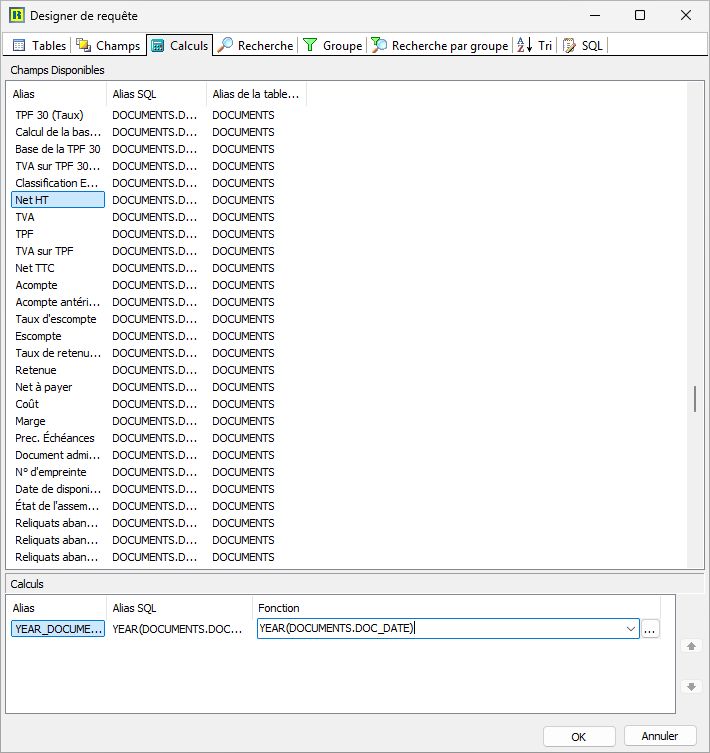Viewport: 710px width, 753px height.
Task: Select the Classification E... field
Action: [x=58, y=183]
